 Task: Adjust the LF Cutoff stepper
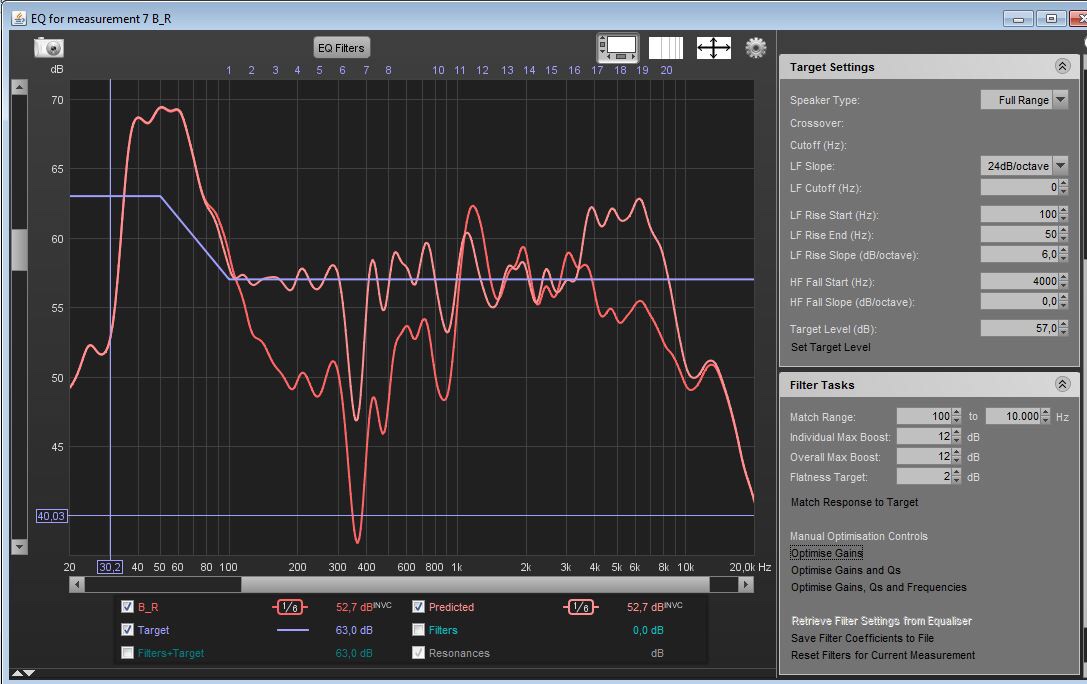[1063, 187]
